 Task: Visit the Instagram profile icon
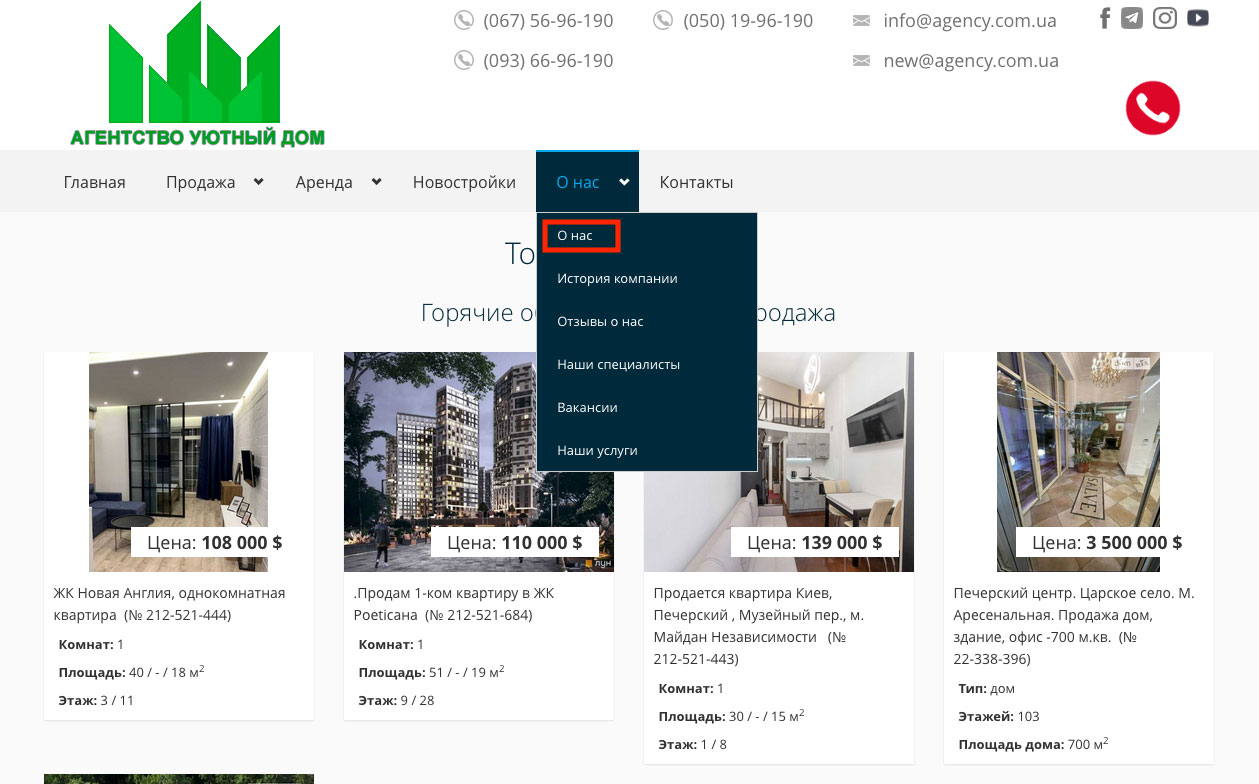tap(1165, 19)
